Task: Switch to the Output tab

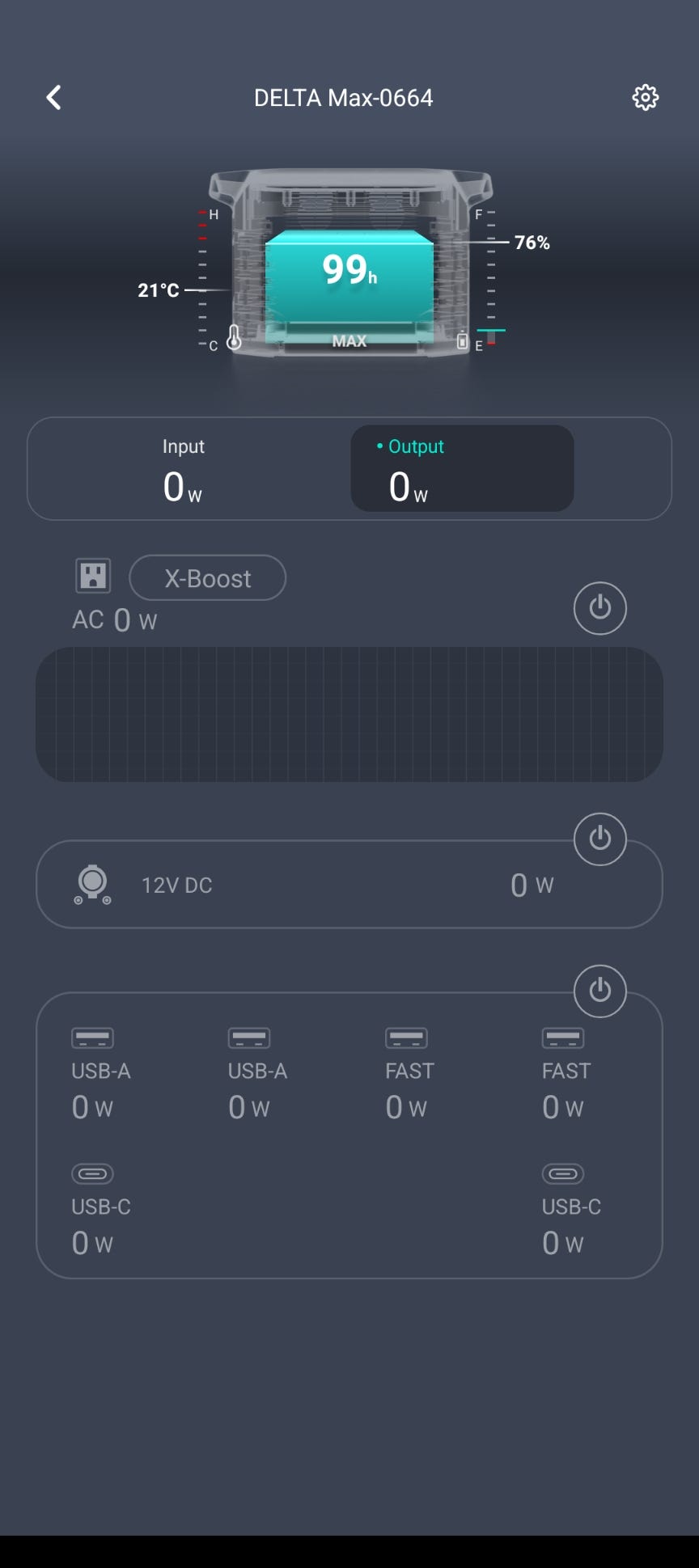Action: pyautogui.click(x=462, y=469)
